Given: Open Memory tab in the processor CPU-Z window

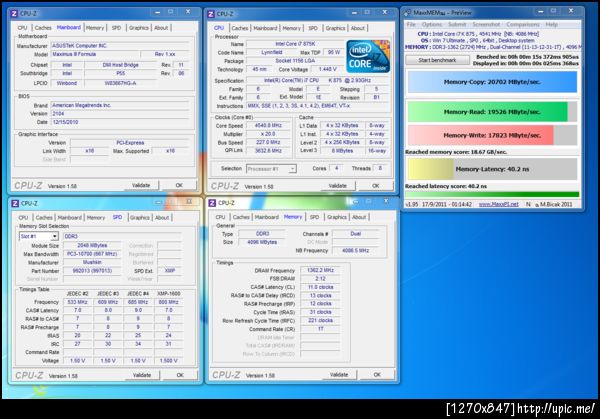Looking at the screenshot, I should point(292,28).
